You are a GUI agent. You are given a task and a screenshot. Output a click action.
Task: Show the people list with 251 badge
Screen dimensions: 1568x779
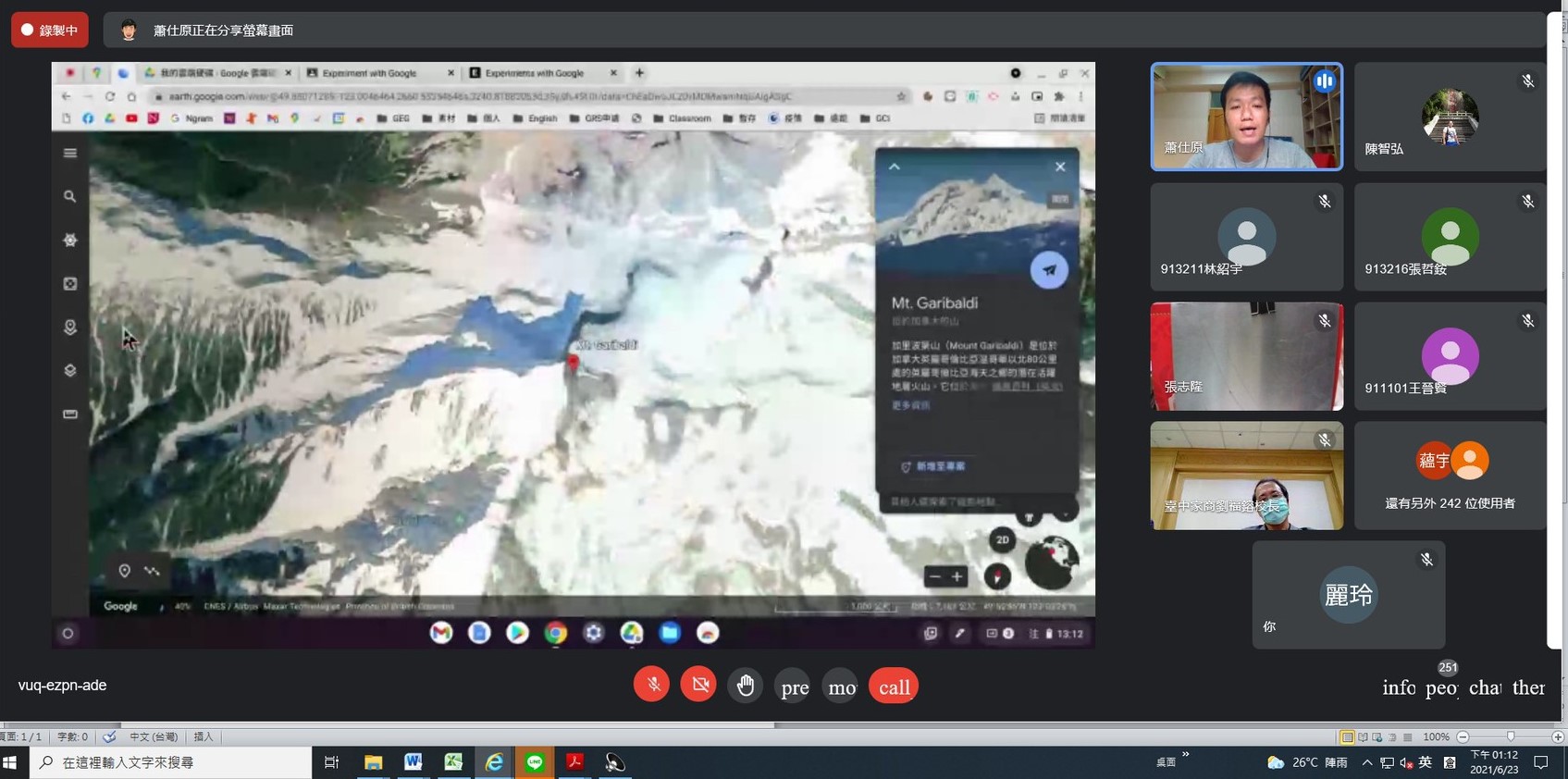1441,687
